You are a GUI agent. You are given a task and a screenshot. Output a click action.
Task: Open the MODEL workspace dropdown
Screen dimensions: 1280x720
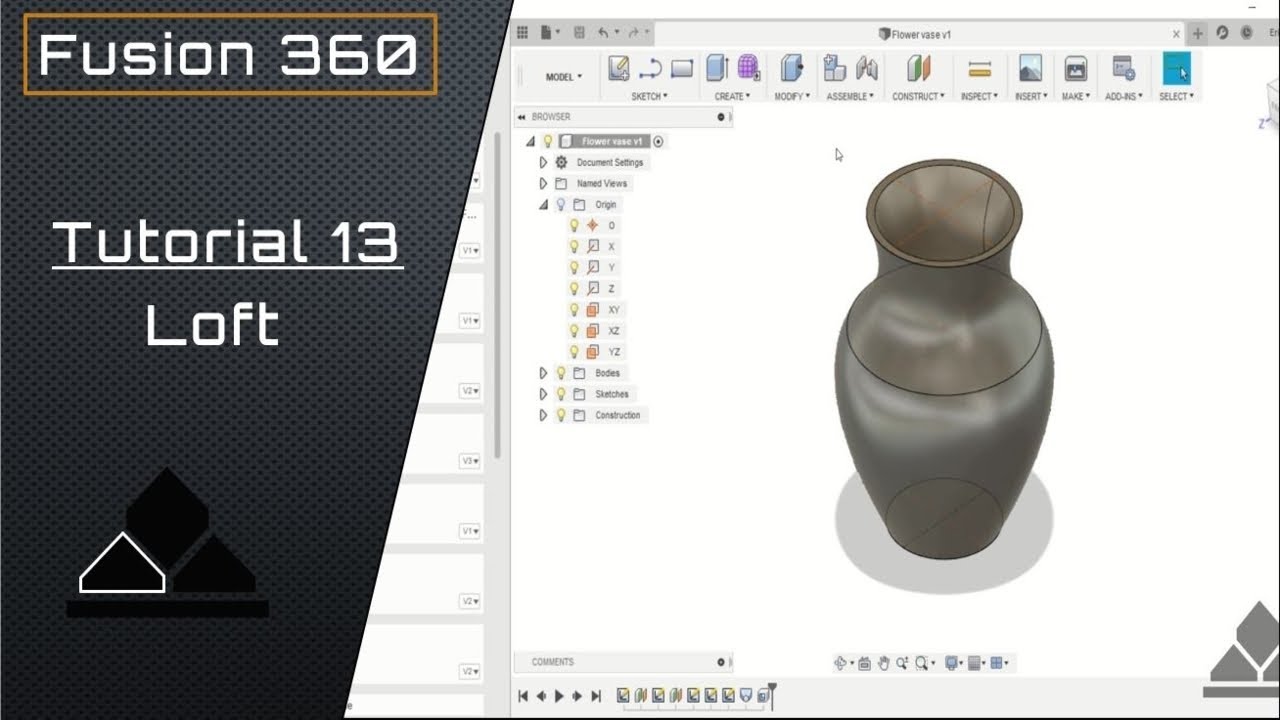click(563, 77)
